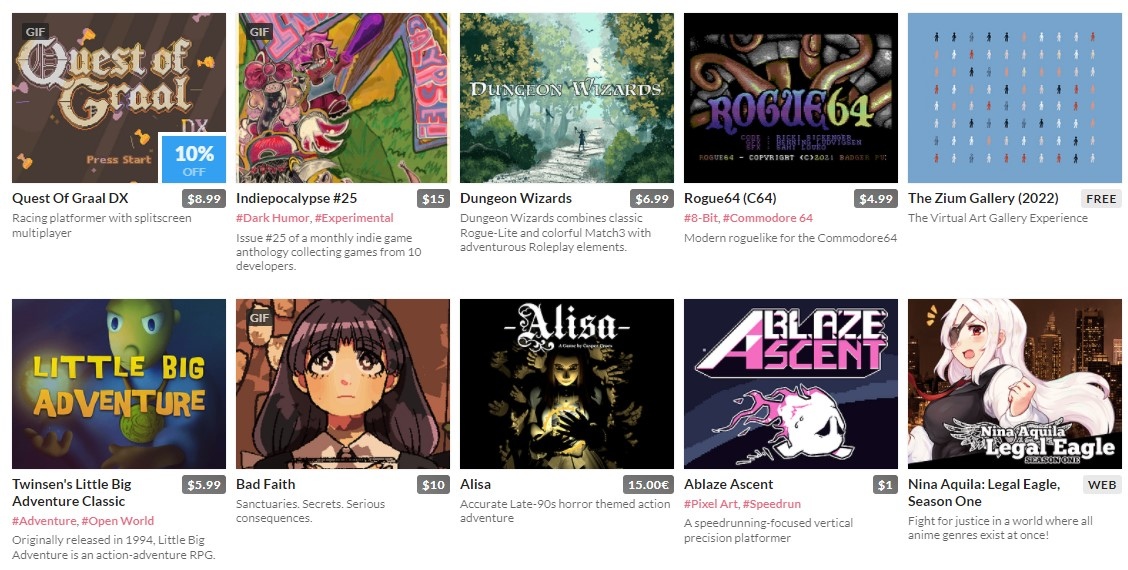Click the $8.99 price tag
The image size is (1128, 570).
204,199
